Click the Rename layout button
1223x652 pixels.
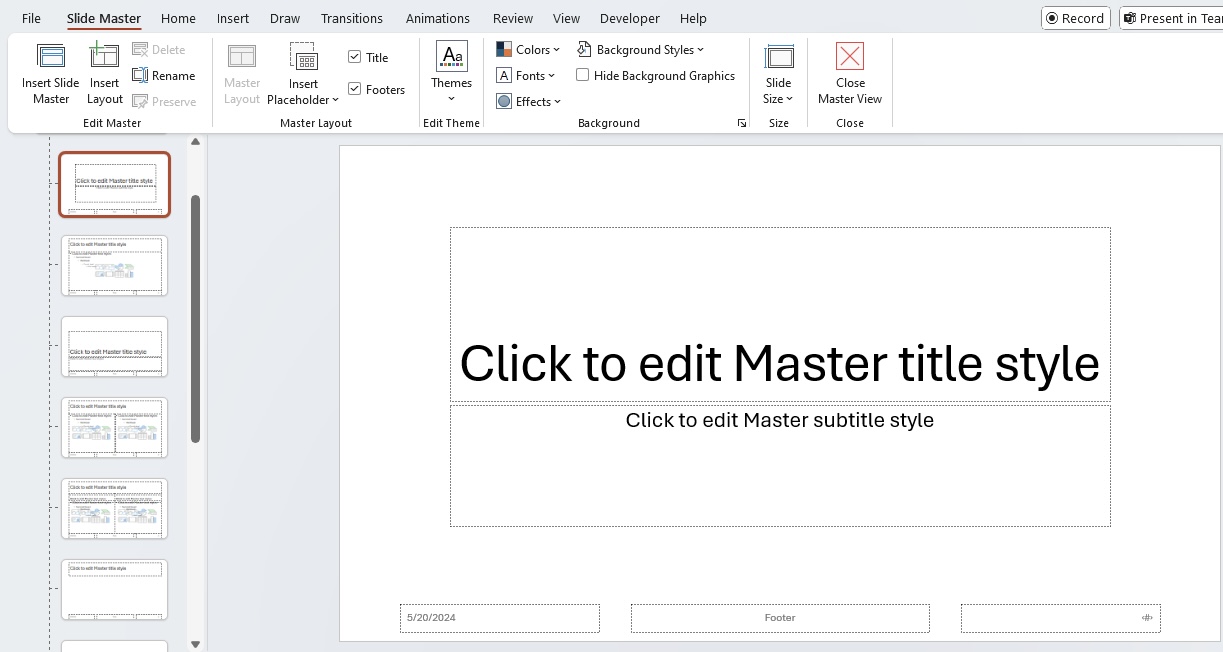[x=164, y=76]
